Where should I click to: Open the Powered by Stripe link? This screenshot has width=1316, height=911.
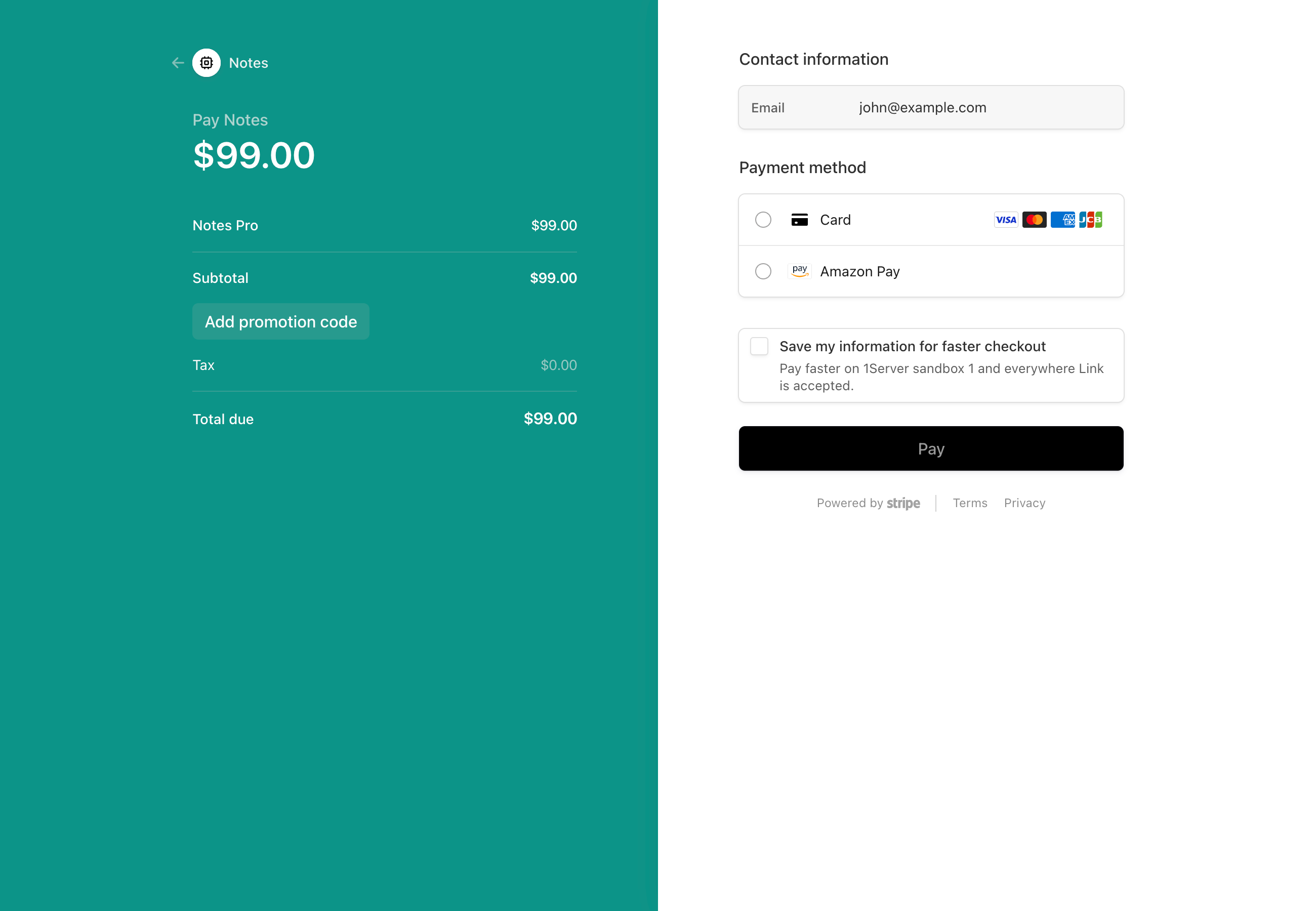click(868, 503)
